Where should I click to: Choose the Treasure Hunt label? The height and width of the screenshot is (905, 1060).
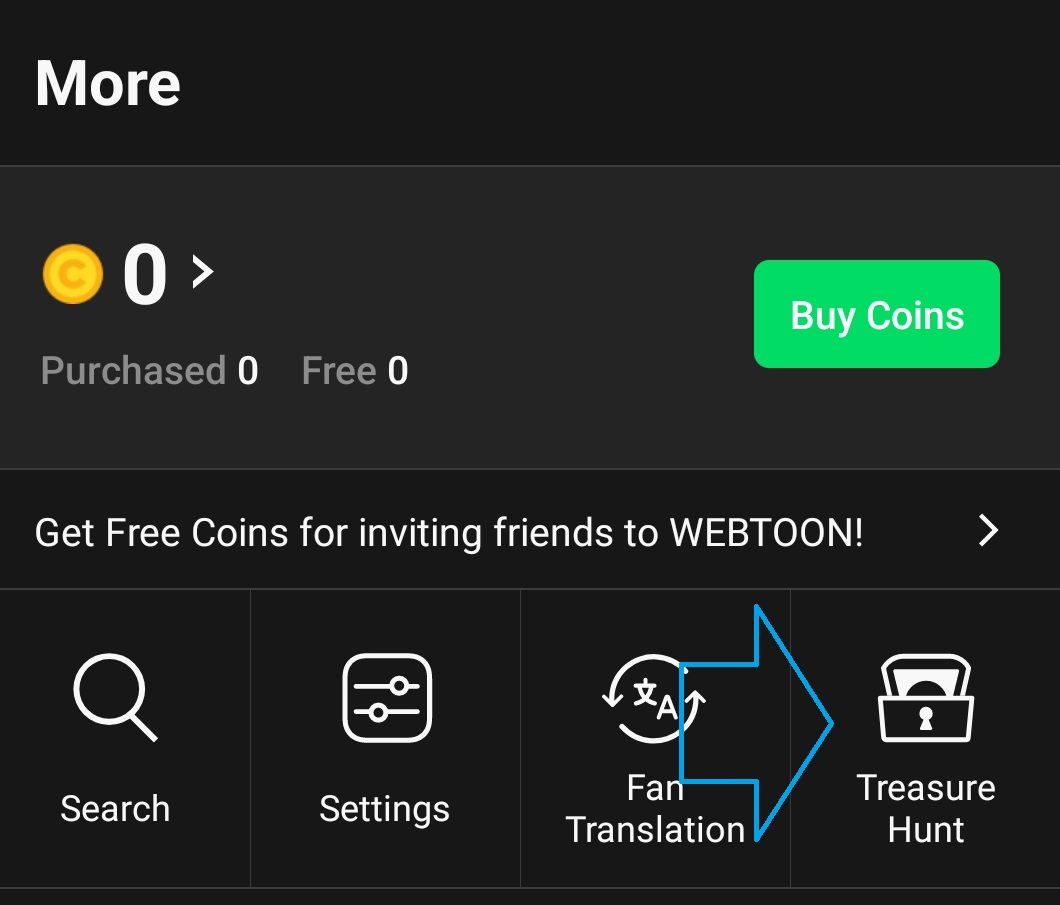(x=926, y=809)
